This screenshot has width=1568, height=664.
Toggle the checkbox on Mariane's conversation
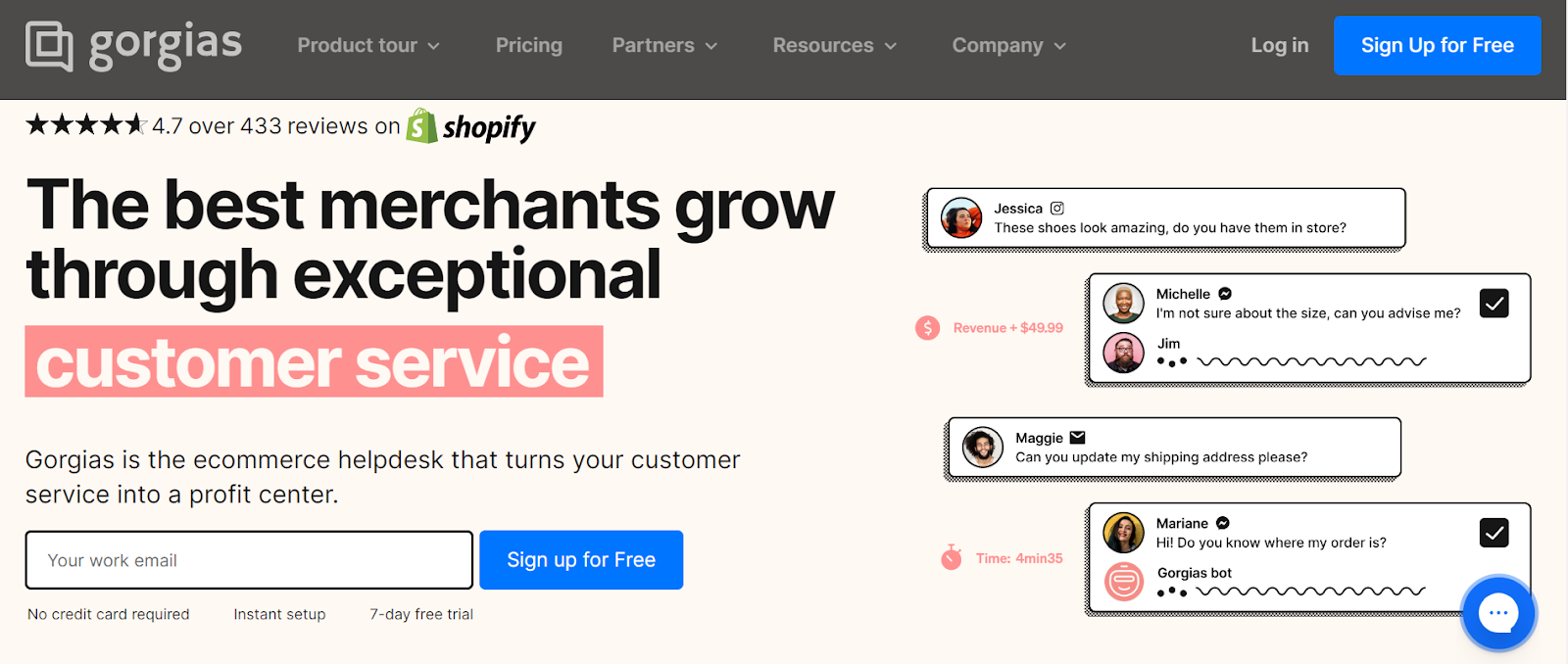(x=1494, y=533)
